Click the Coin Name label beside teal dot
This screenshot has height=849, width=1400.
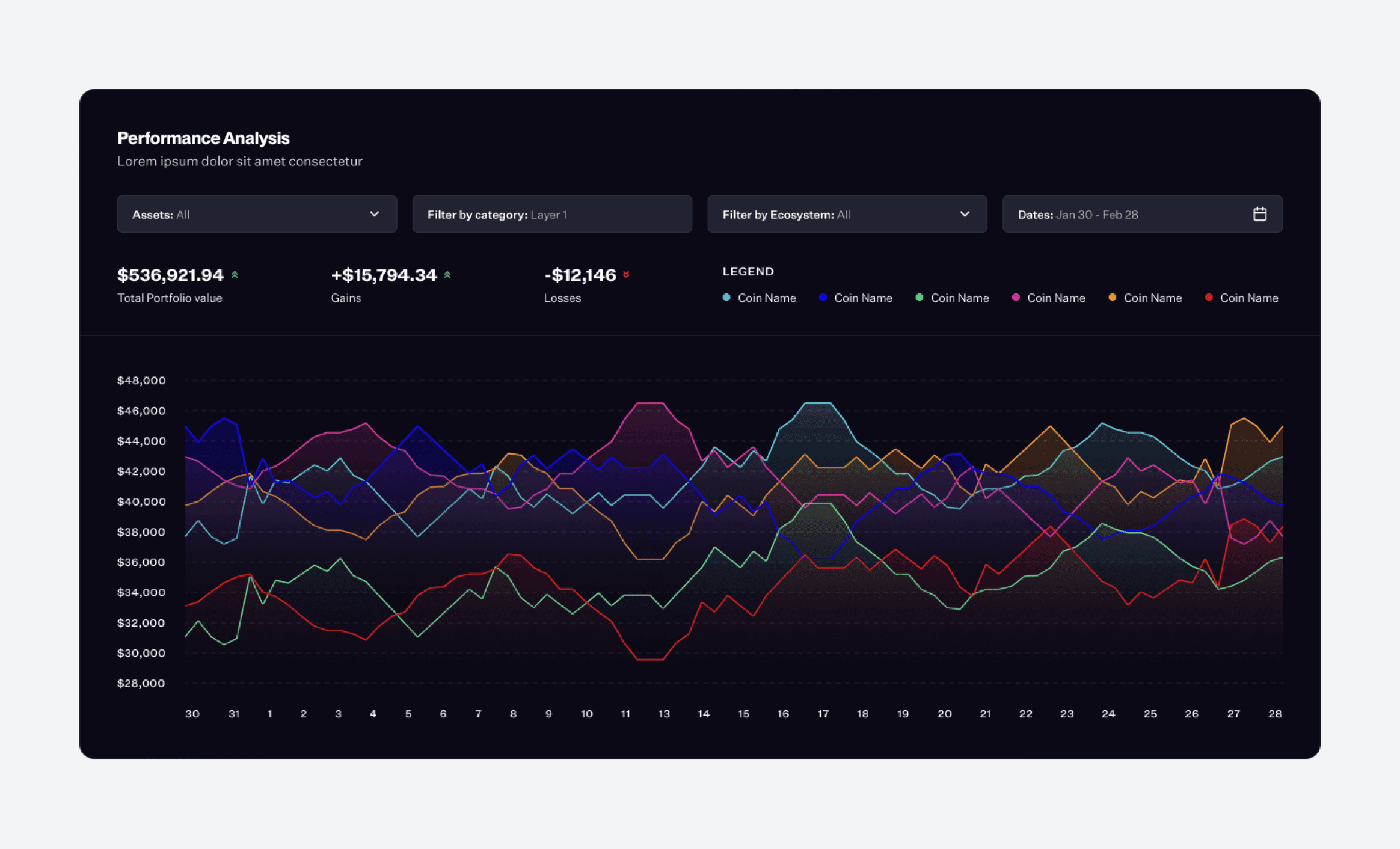[767, 298]
